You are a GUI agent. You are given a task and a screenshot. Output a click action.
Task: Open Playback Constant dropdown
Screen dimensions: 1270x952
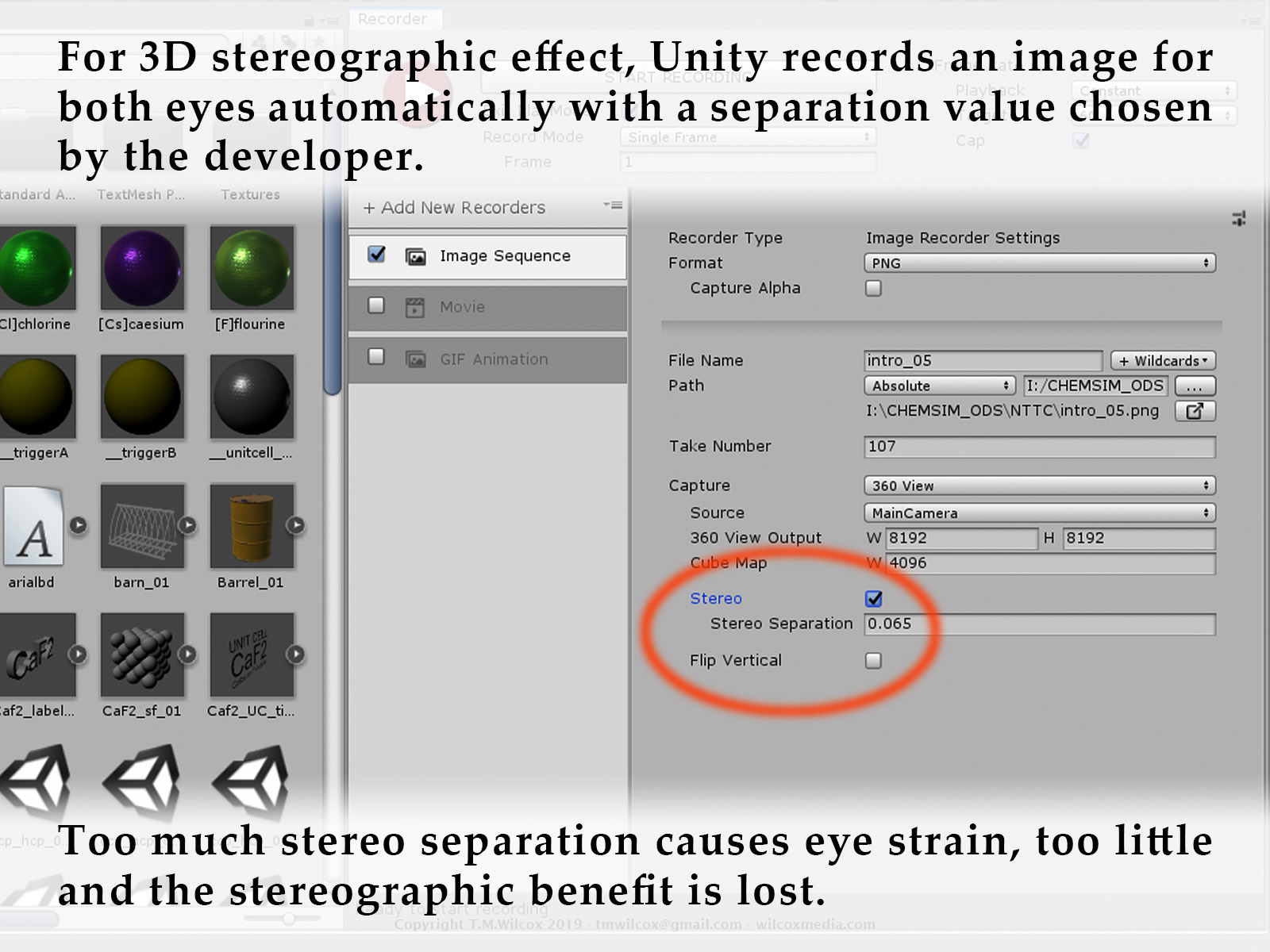click(x=1155, y=90)
